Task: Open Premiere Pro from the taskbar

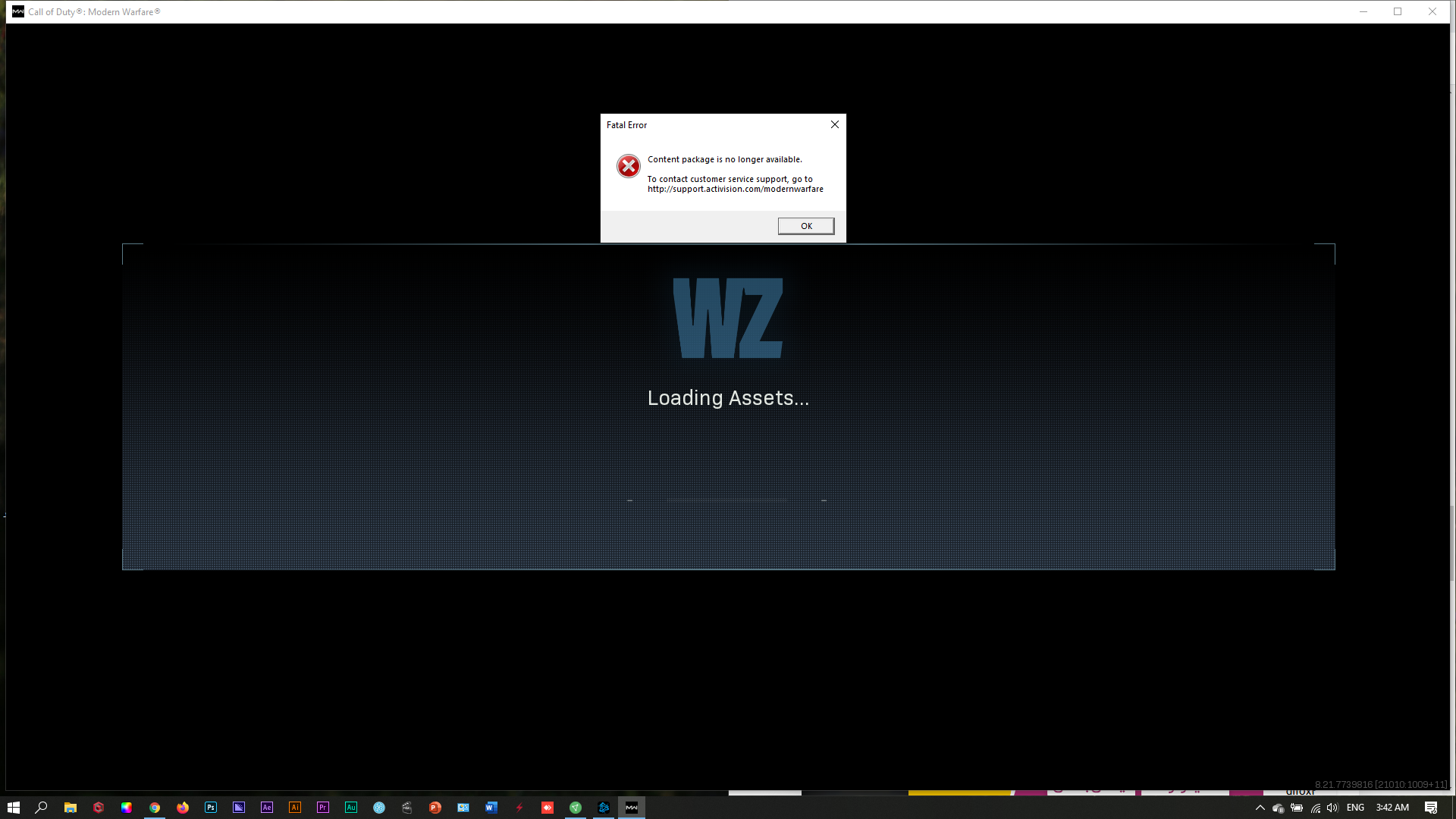Action: pyautogui.click(x=323, y=808)
